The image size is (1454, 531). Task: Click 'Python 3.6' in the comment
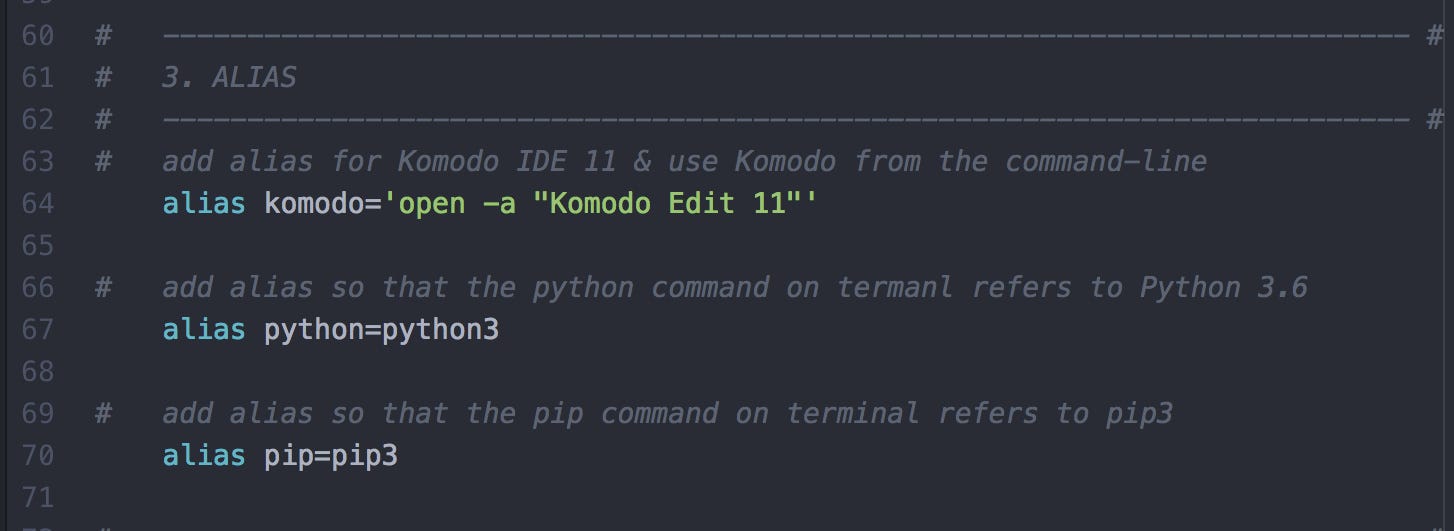[x=1224, y=287]
